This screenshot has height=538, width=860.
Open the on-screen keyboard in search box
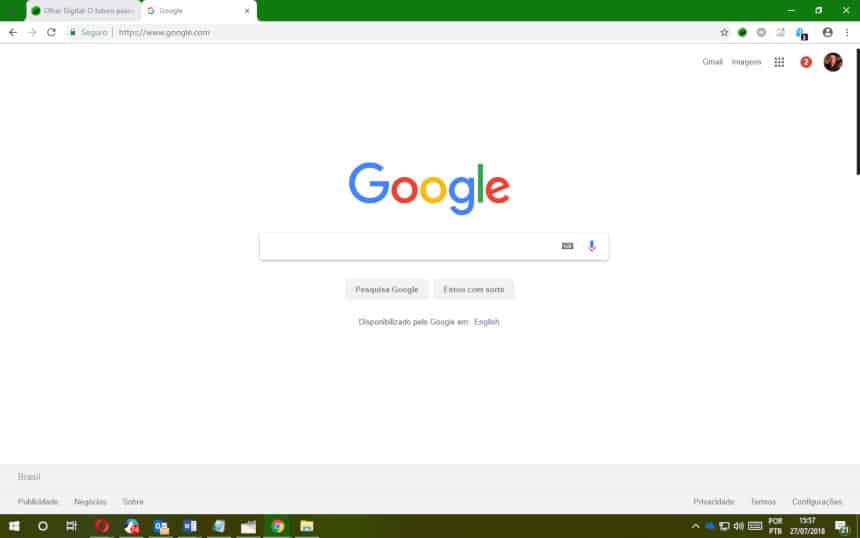[567, 246]
